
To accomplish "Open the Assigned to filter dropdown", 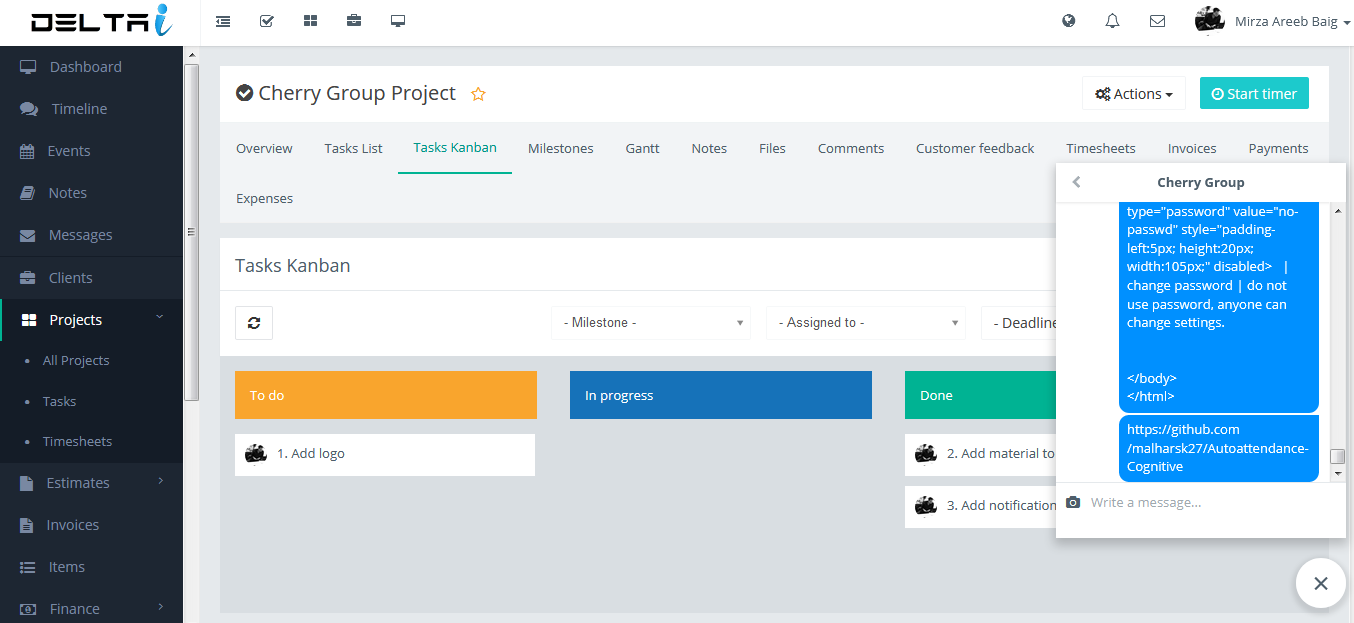I will 866,323.
